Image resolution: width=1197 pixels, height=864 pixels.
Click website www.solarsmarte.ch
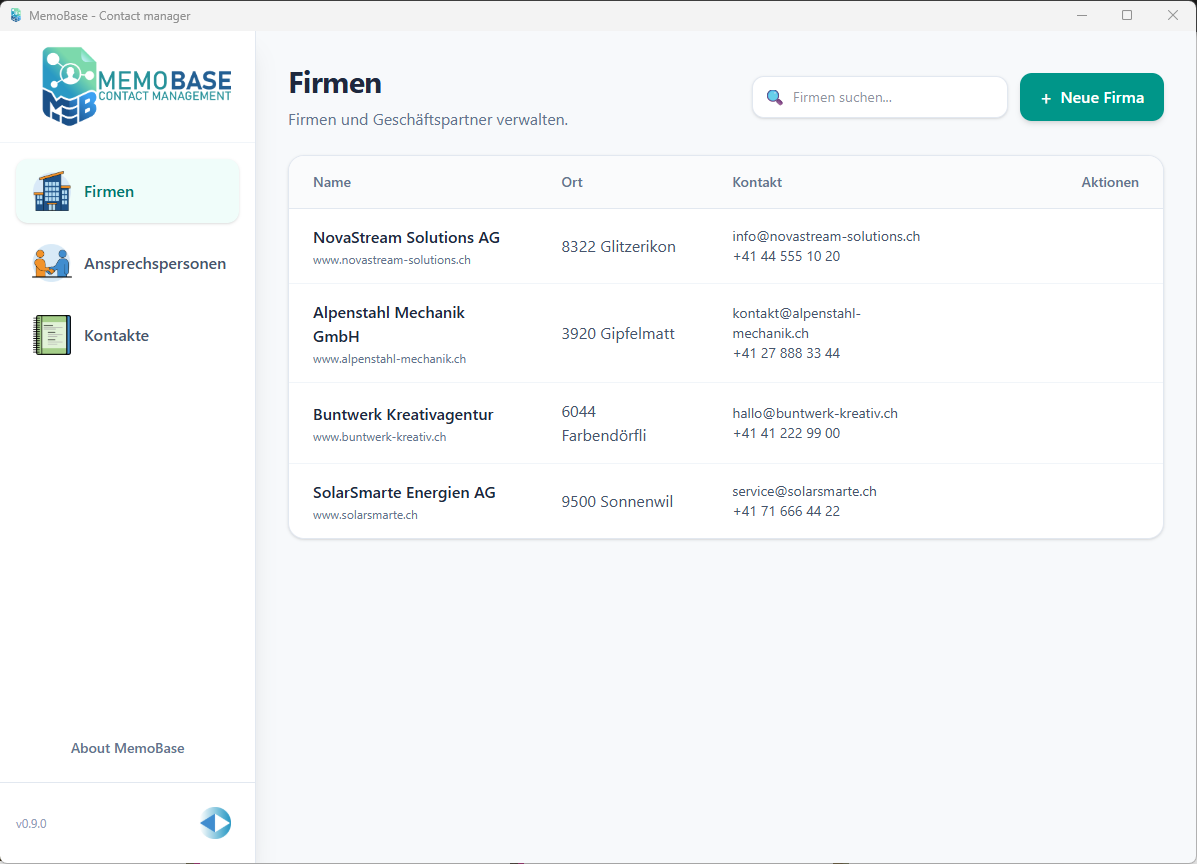click(x=365, y=514)
